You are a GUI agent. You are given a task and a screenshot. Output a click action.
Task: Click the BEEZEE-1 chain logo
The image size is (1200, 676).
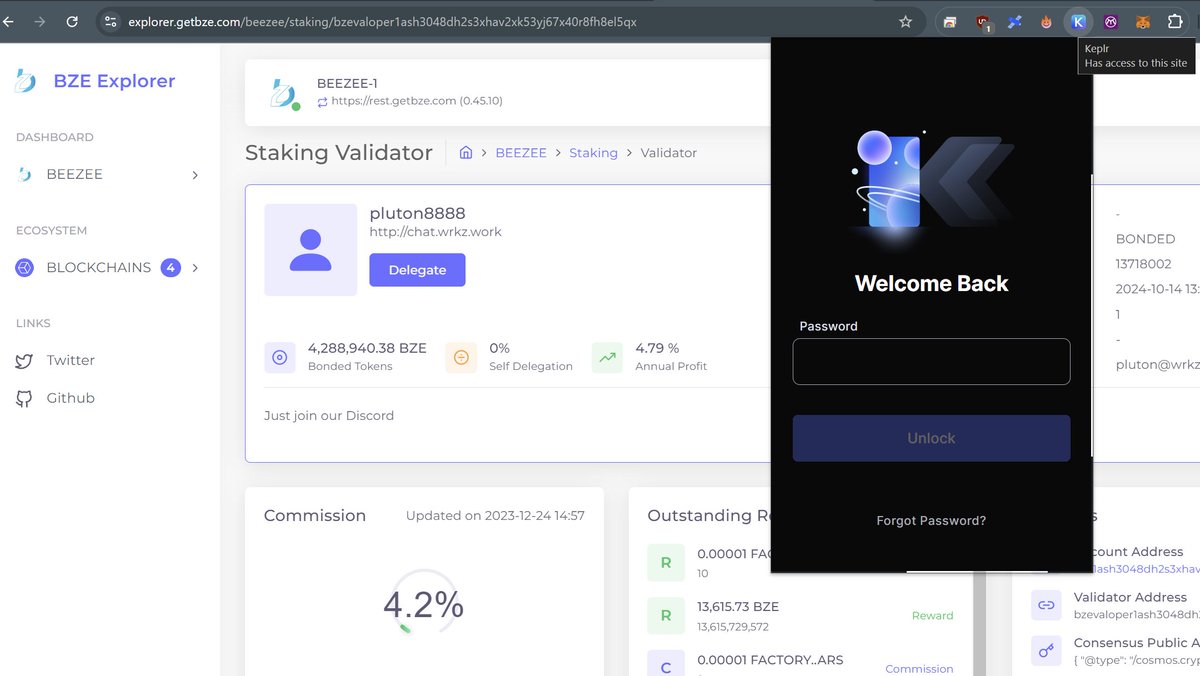pos(284,93)
